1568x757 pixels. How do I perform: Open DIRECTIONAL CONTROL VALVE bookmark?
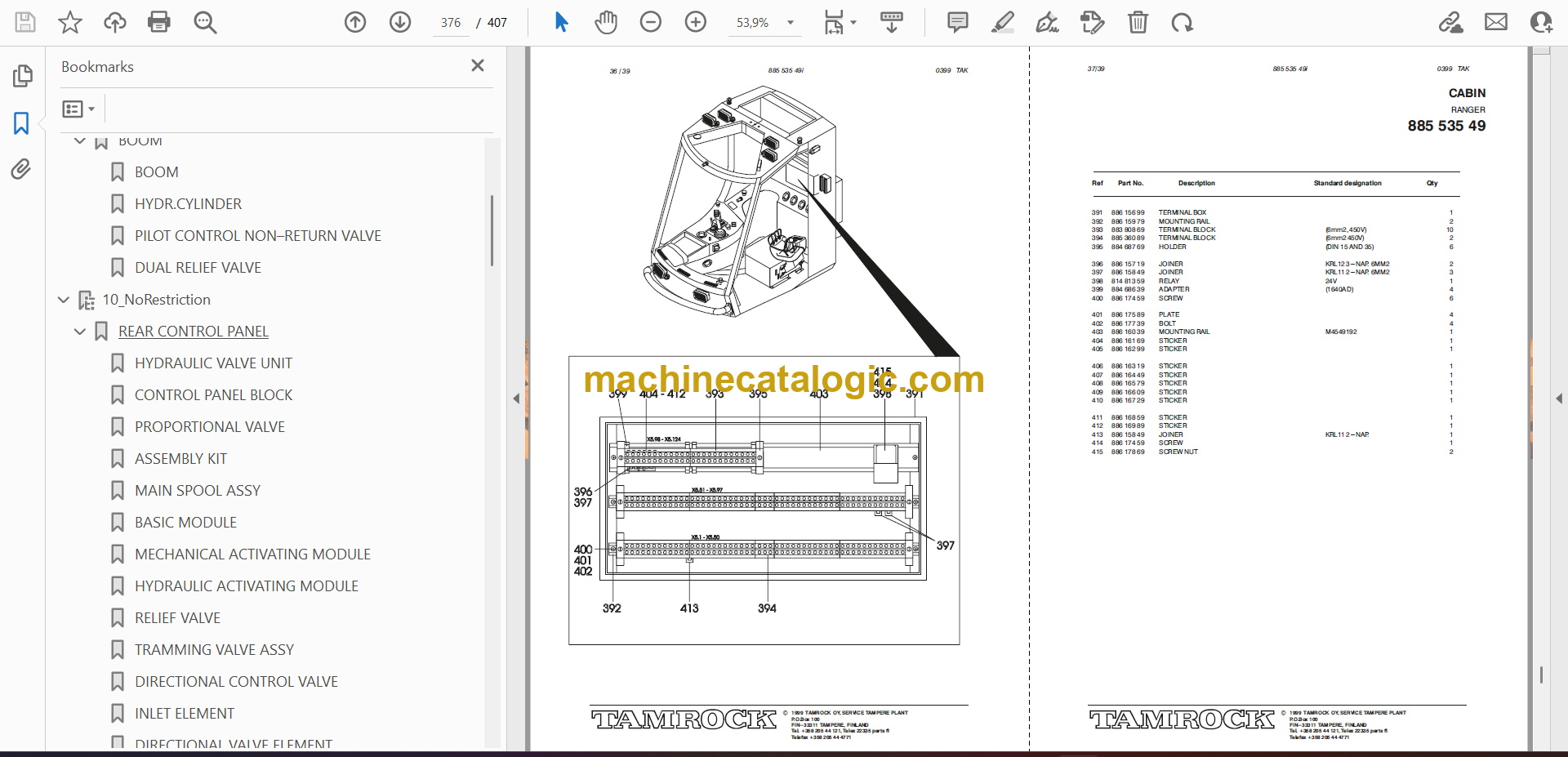tap(236, 682)
